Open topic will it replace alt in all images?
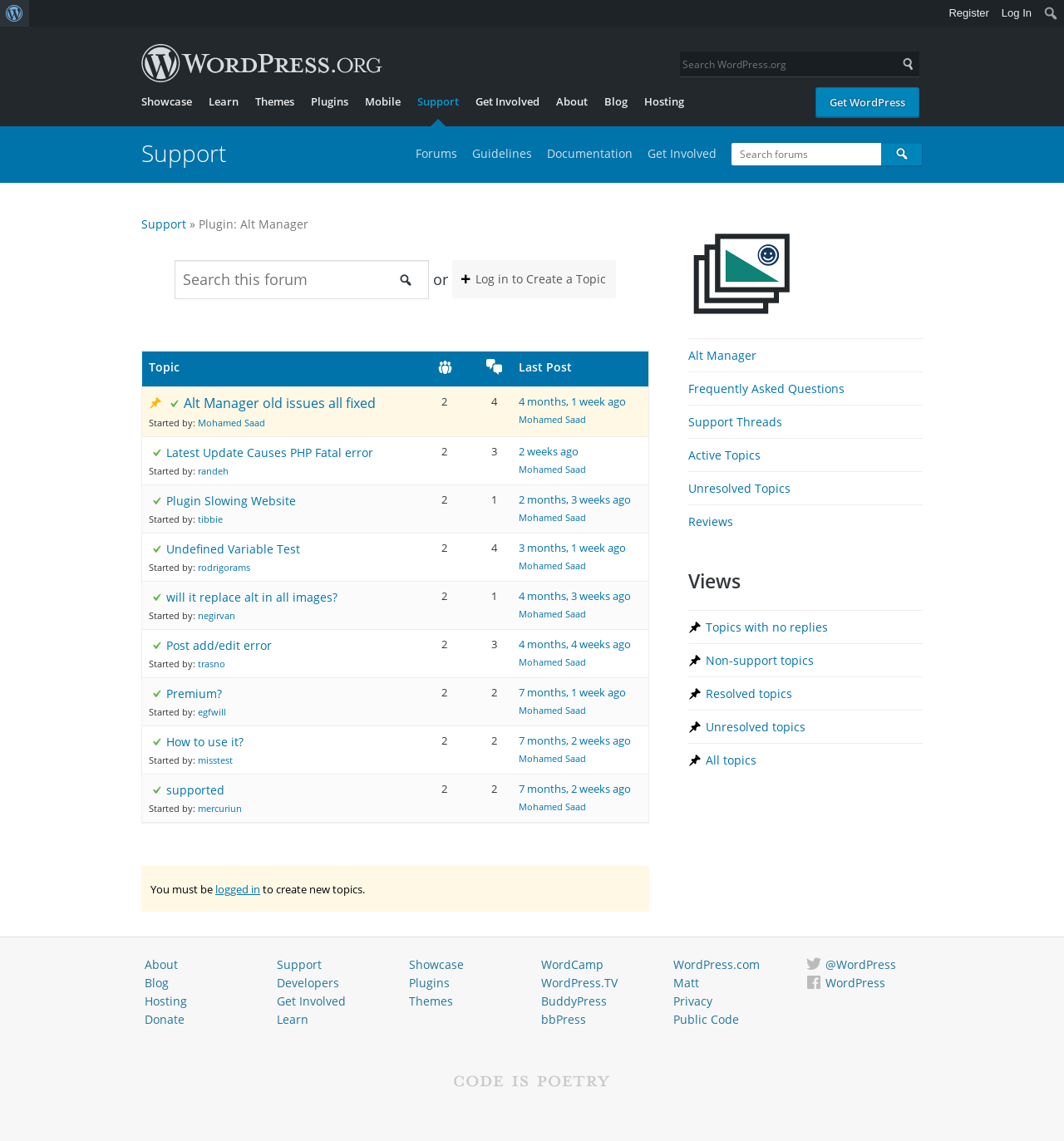The width and height of the screenshot is (1064, 1141). tap(252, 598)
